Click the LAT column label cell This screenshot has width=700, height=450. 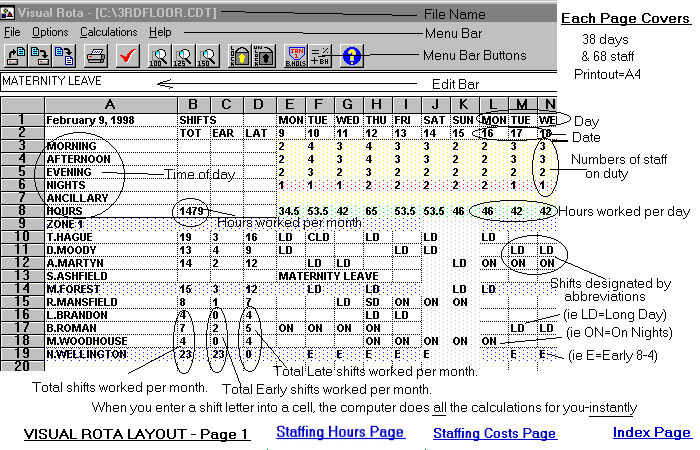[x=259, y=133]
